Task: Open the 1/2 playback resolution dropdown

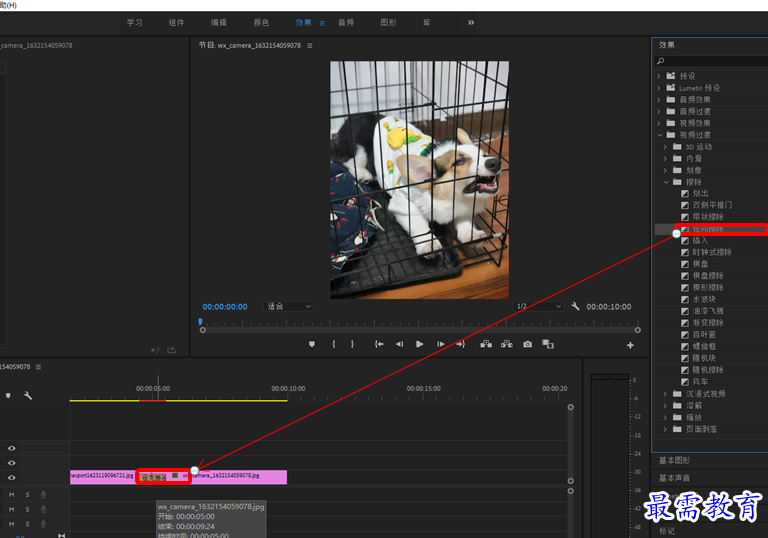Action: pyautogui.click(x=538, y=306)
